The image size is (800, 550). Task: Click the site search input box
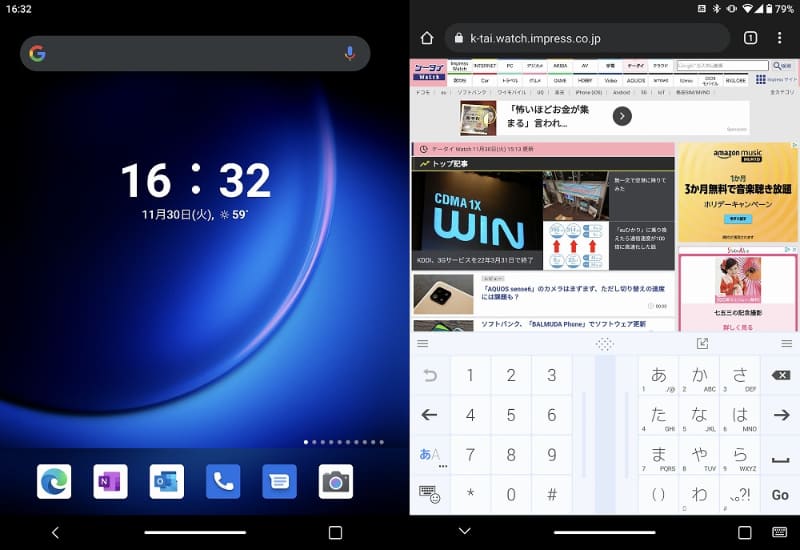pos(722,66)
